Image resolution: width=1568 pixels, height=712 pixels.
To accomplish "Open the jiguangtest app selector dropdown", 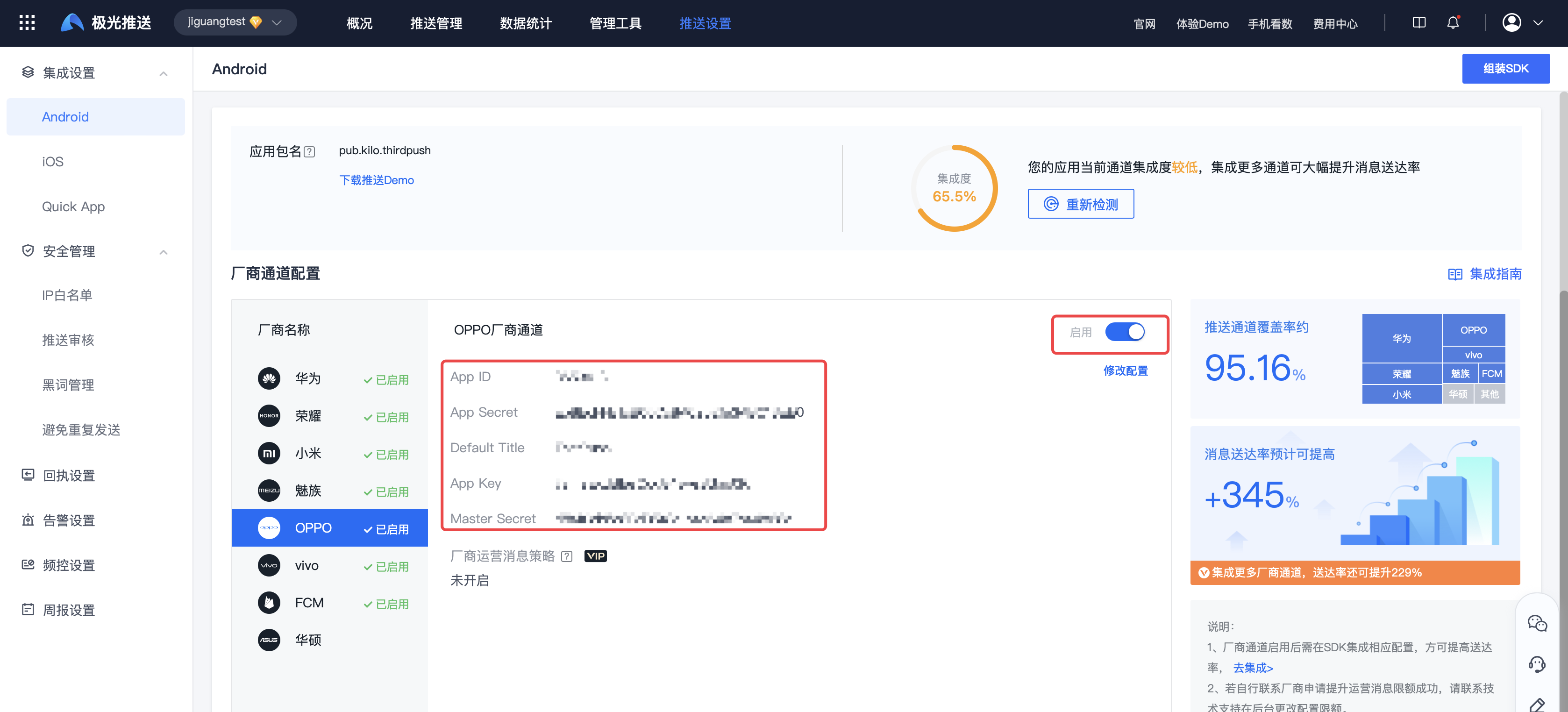I will [235, 22].
